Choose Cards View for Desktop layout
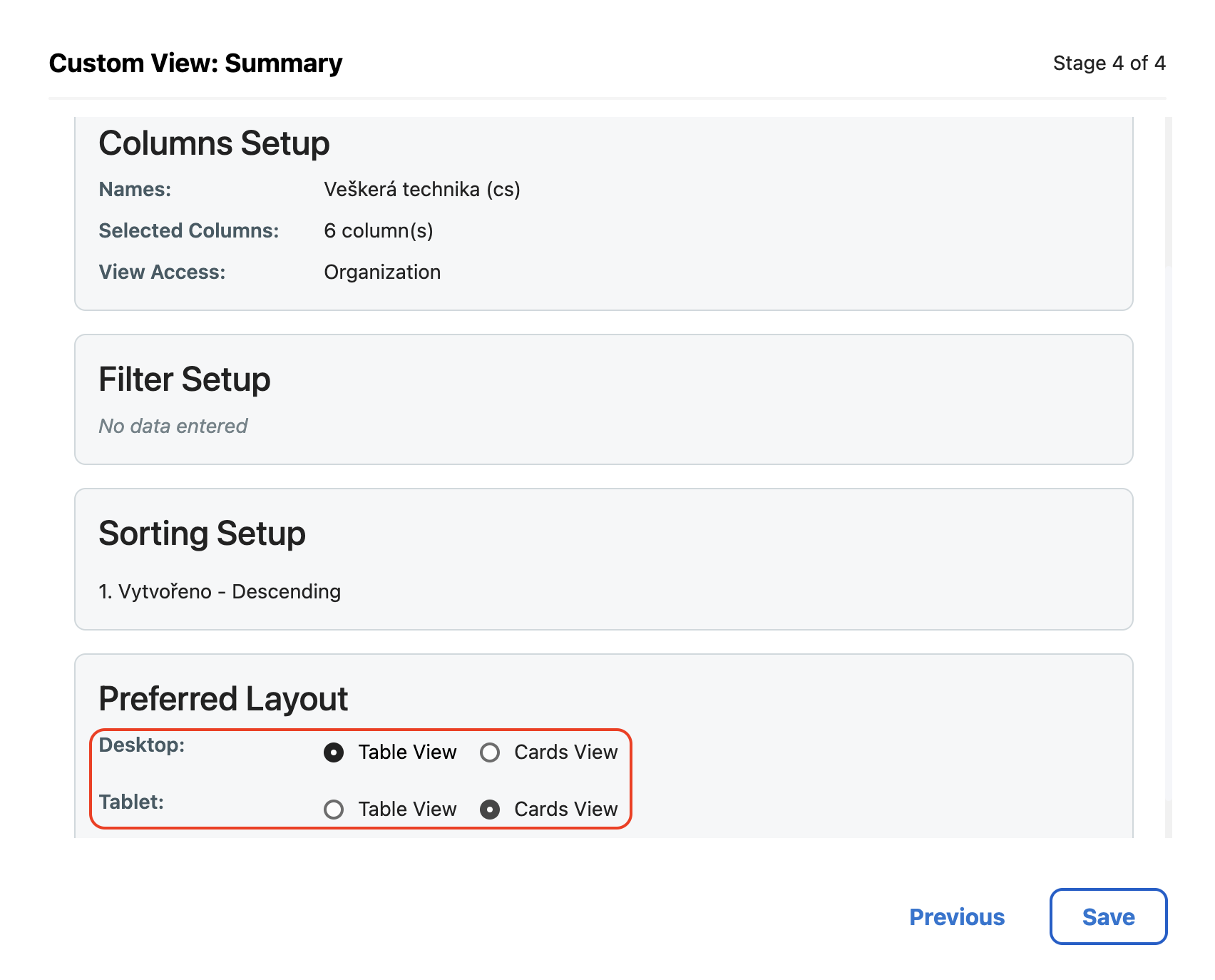 point(490,752)
